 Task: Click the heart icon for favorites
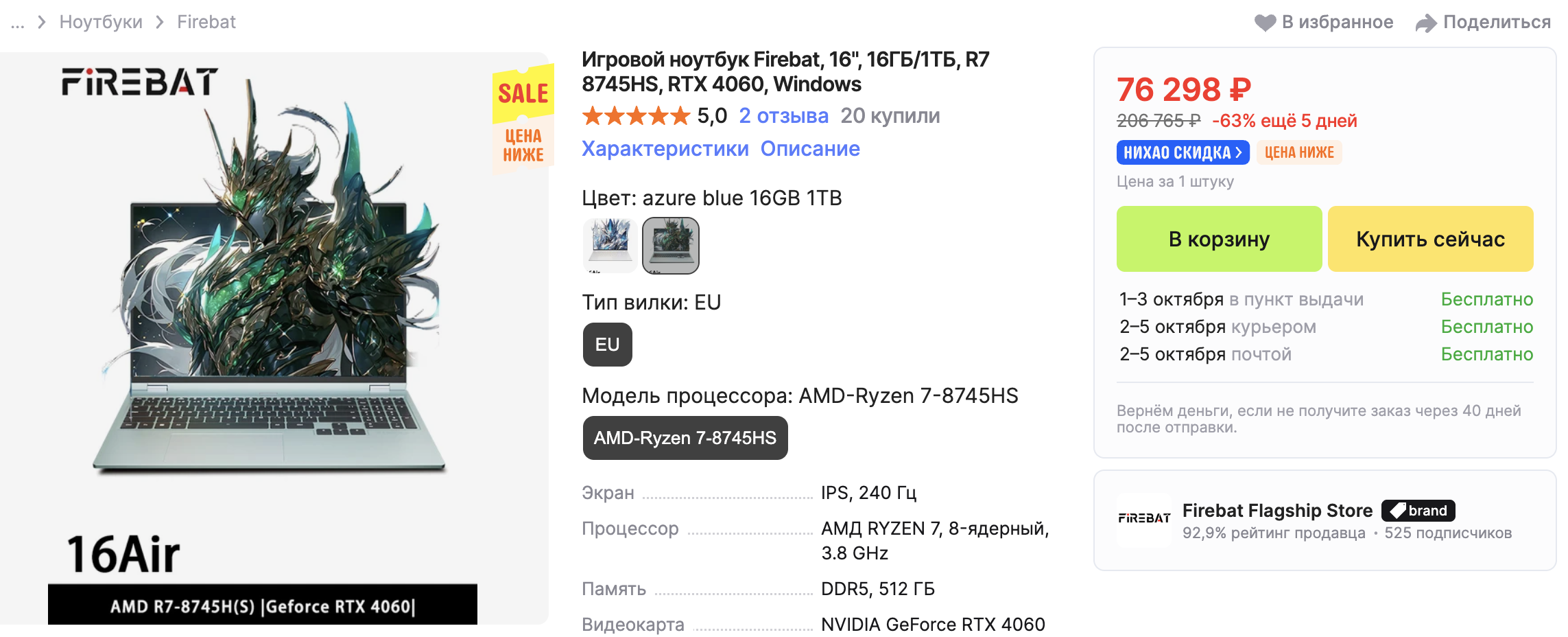(x=1265, y=23)
